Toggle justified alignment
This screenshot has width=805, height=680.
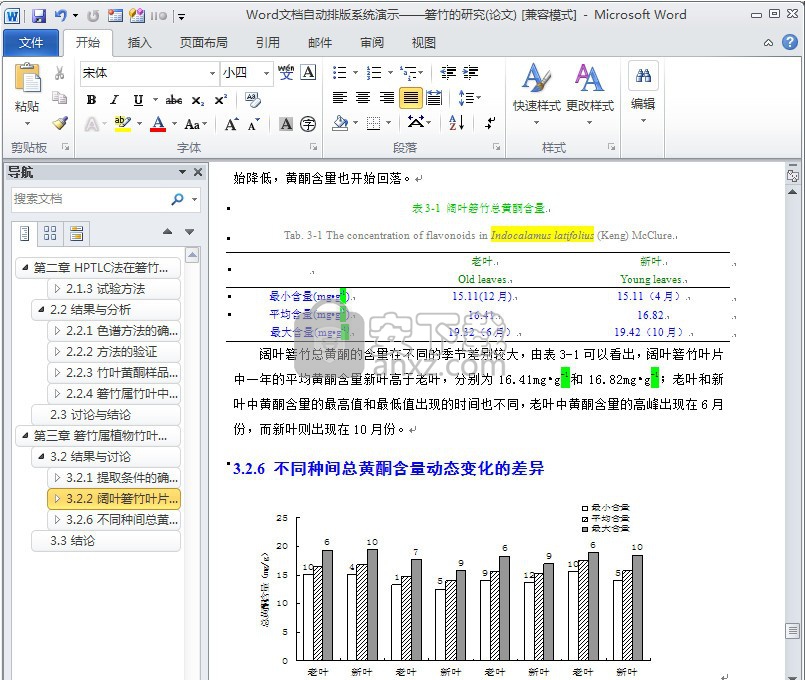(x=411, y=98)
